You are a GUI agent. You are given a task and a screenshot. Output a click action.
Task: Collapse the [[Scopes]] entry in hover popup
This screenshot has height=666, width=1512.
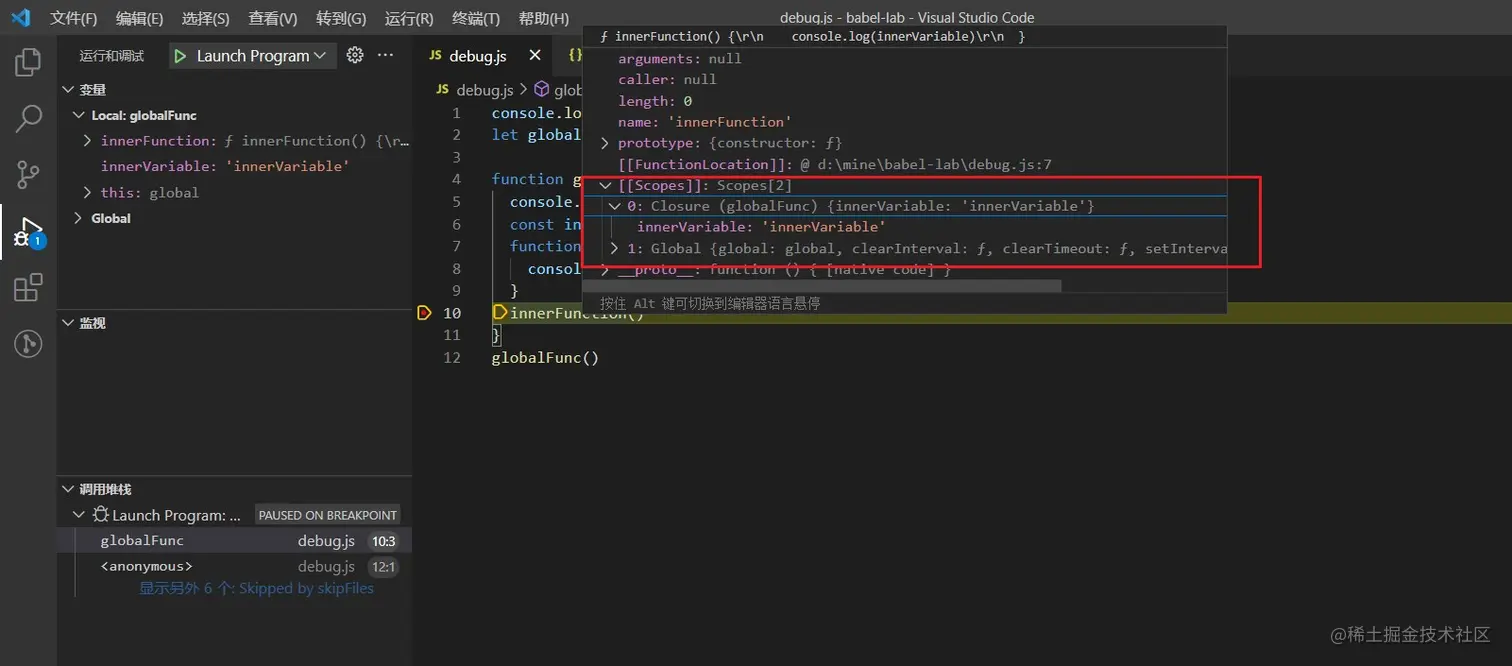pos(605,186)
